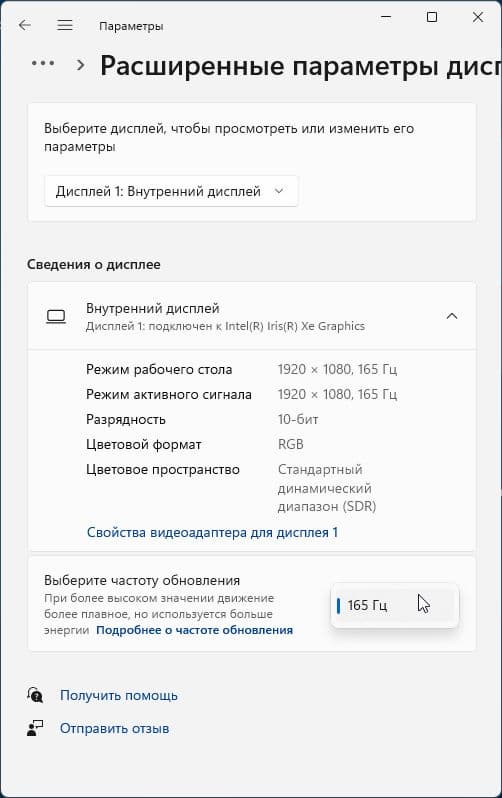502x798 pixels.
Task: Click Получить помощь link
Action: 119,695
